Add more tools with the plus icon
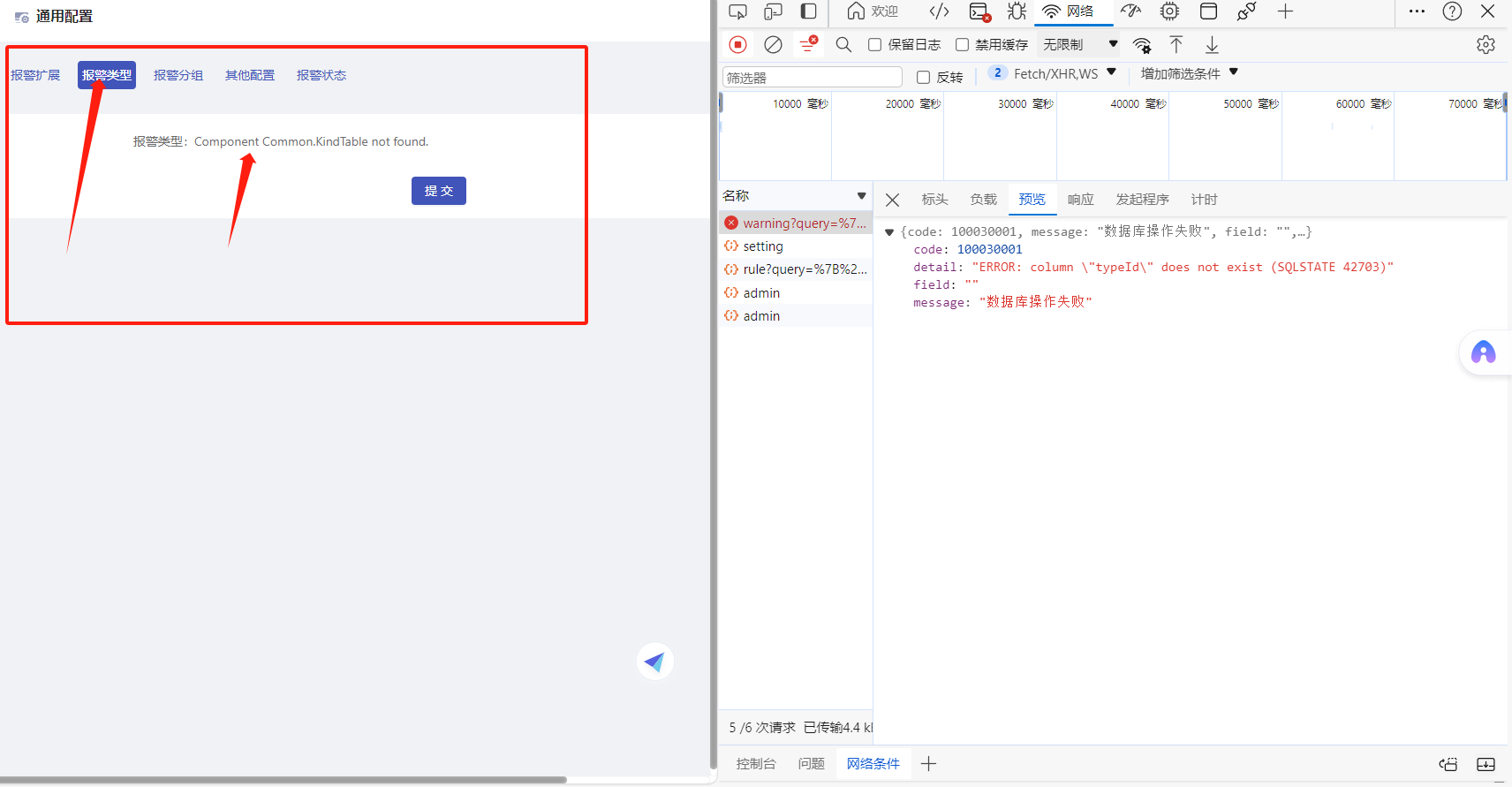Image resolution: width=1512 pixels, height=787 pixels. coord(1285,11)
